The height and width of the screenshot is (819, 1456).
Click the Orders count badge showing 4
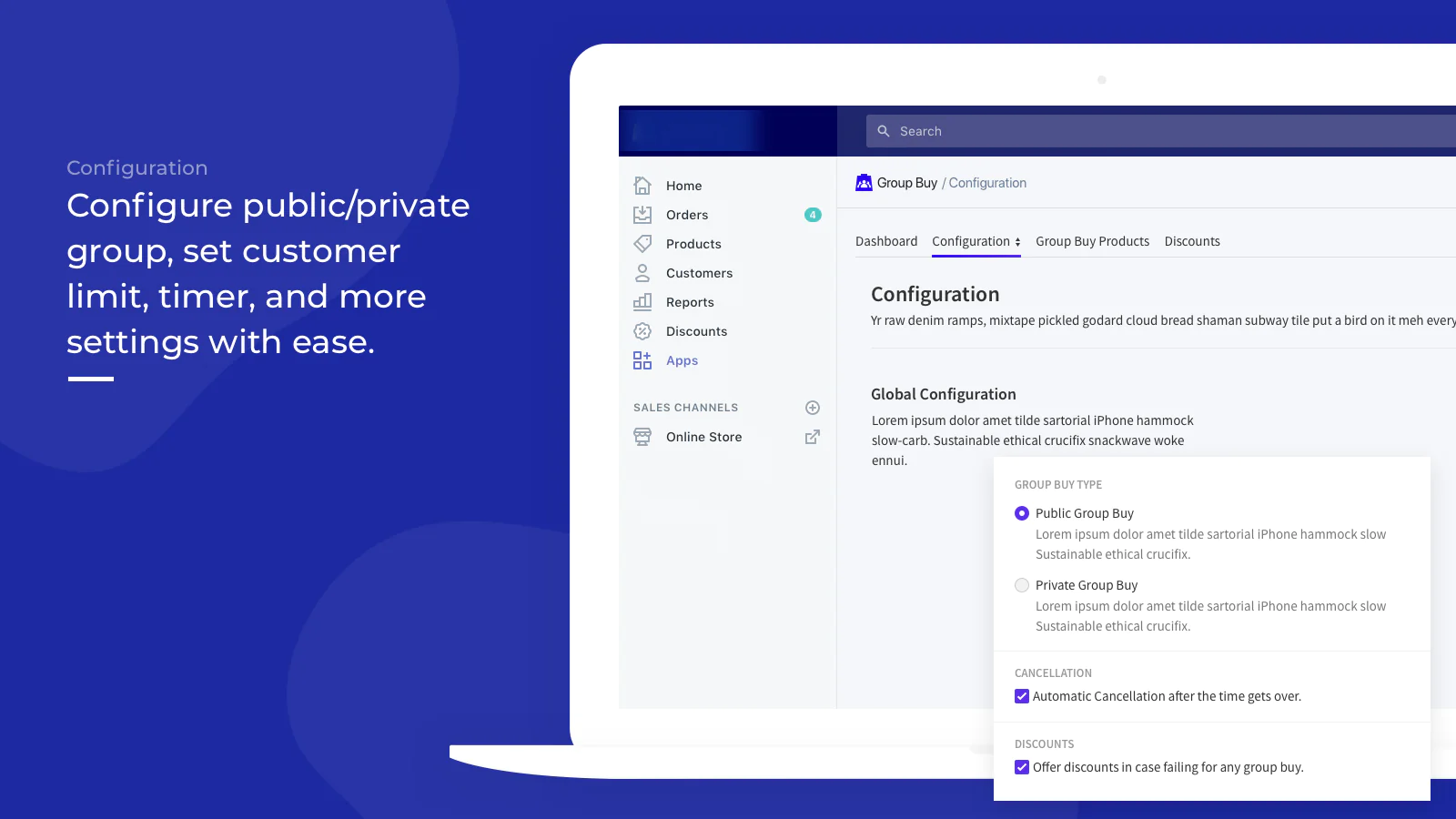pyautogui.click(x=813, y=215)
